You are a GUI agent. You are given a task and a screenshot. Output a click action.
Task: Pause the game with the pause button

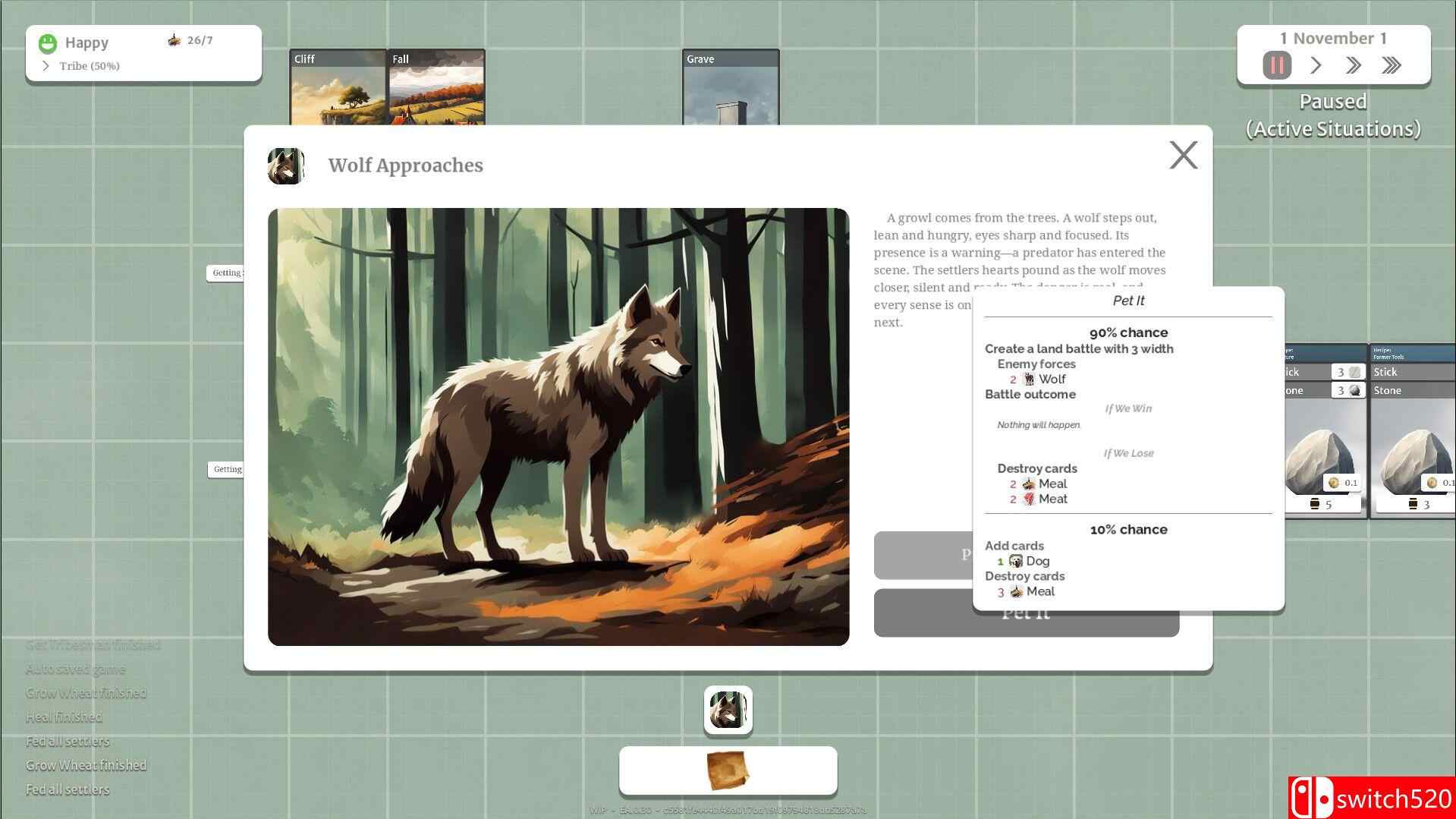coord(1276,65)
